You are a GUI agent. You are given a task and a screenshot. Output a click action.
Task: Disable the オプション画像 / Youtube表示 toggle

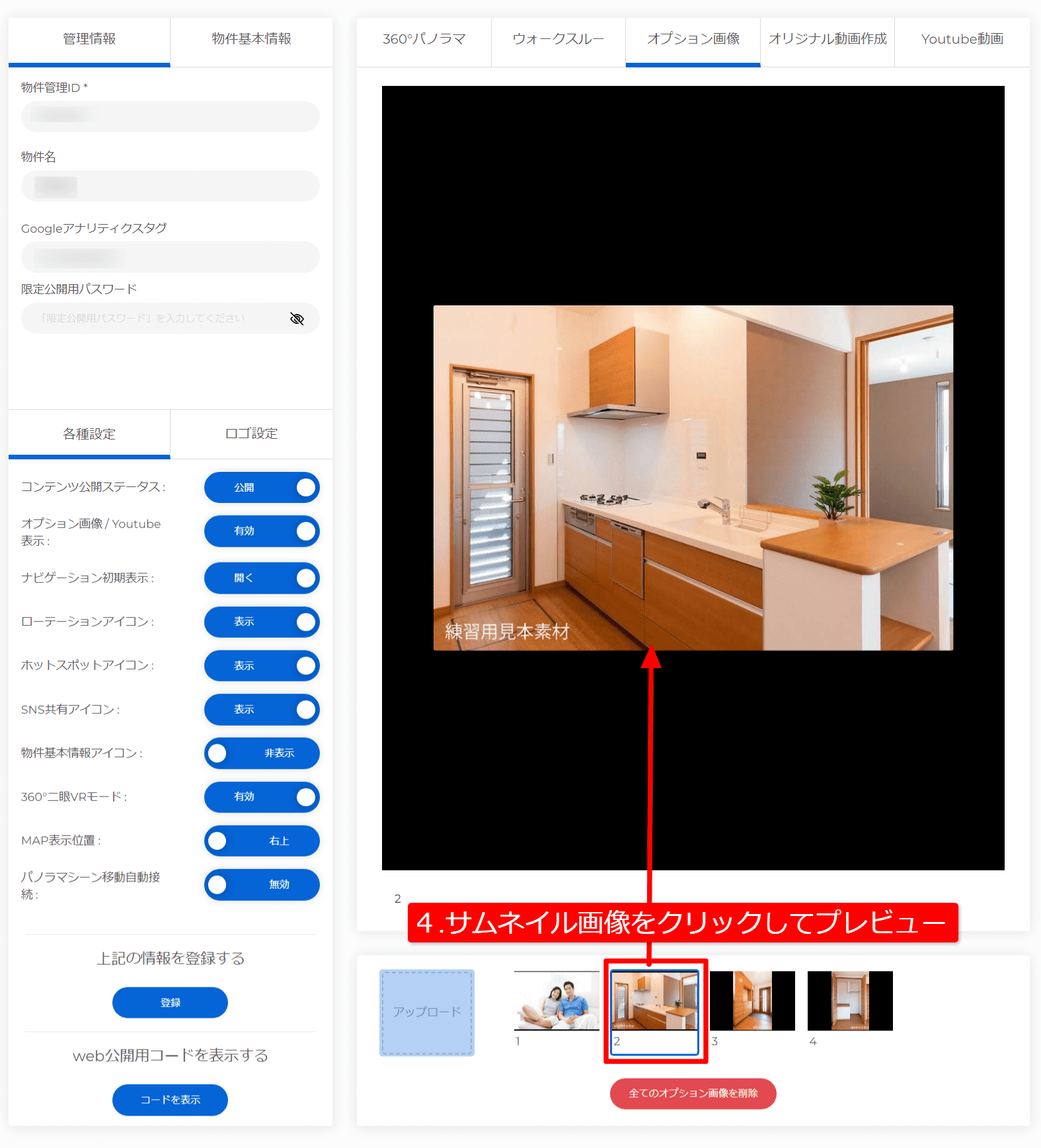(262, 531)
